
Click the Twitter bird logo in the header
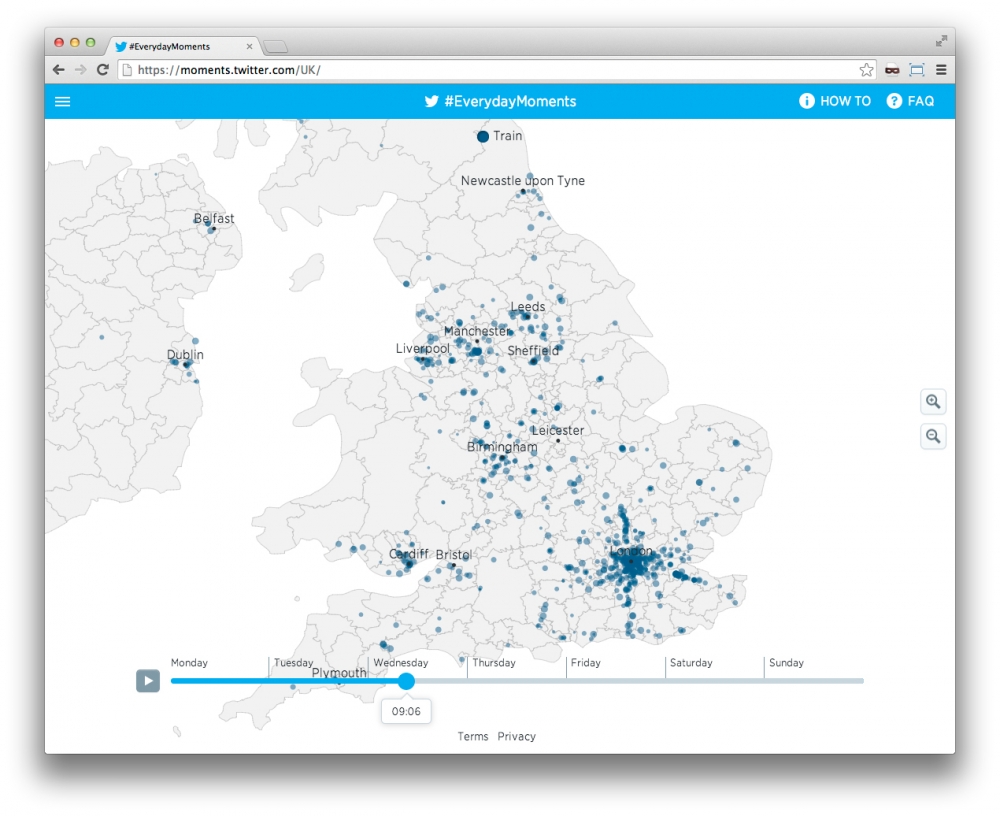pyautogui.click(x=431, y=101)
